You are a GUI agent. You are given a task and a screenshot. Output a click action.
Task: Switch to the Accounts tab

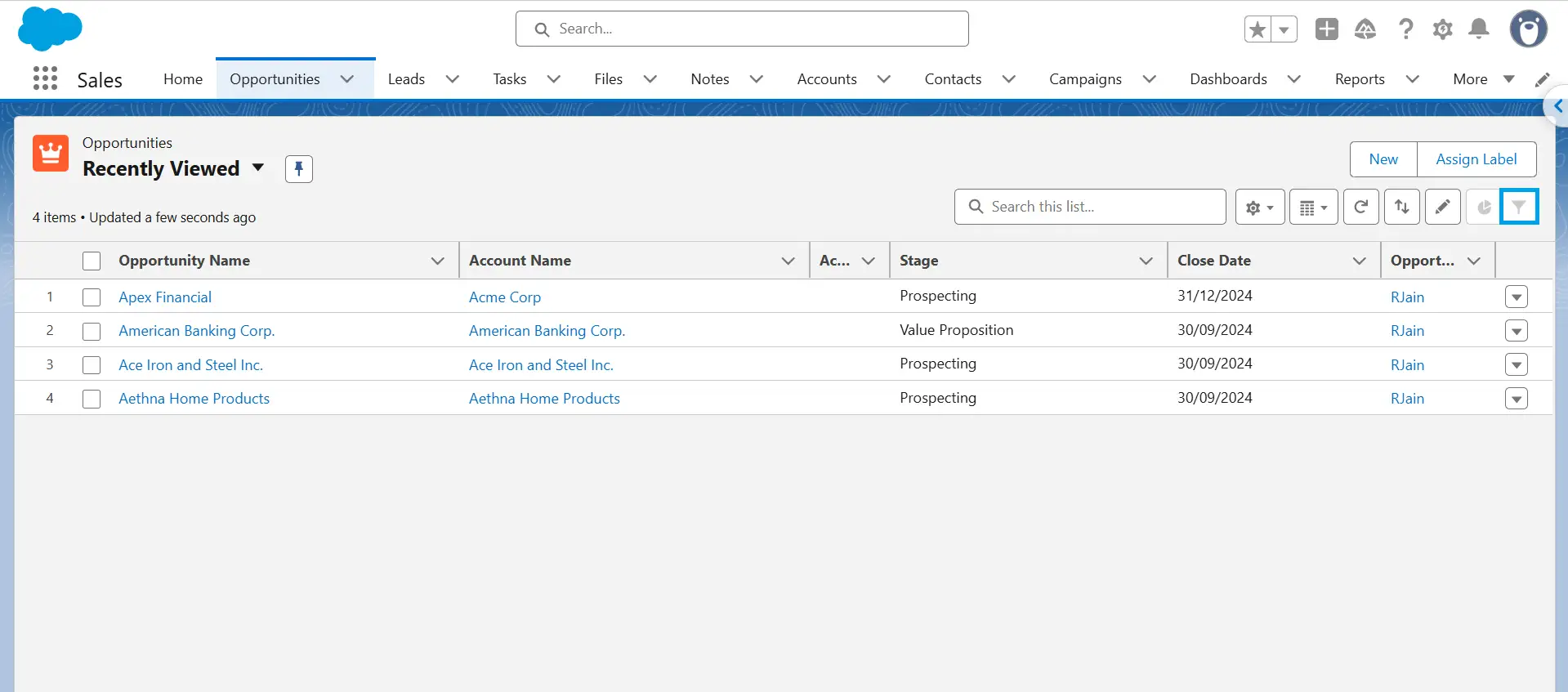[827, 79]
